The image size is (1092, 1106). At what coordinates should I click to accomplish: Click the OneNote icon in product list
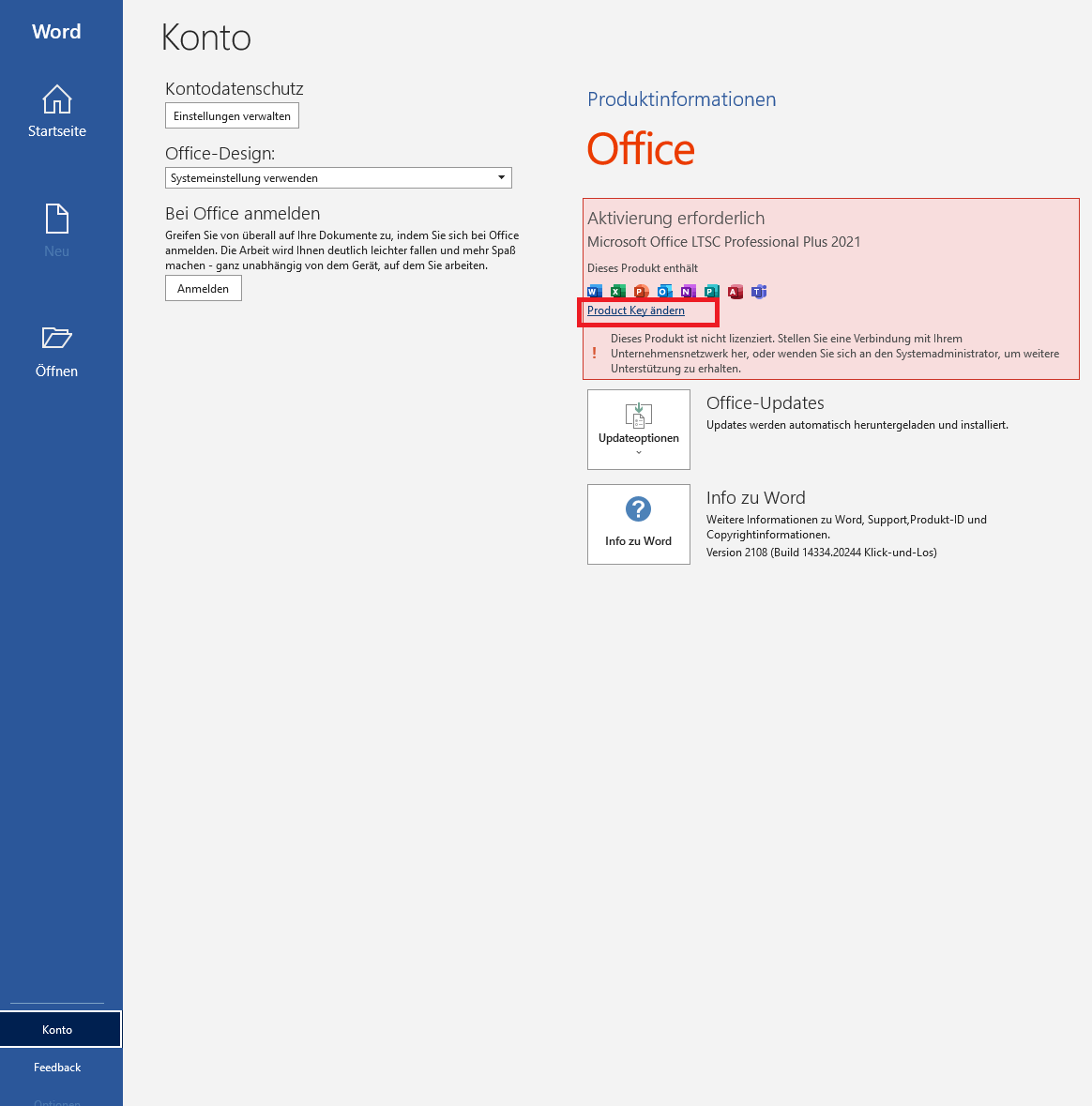pyautogui.click(x=688, y=292)
